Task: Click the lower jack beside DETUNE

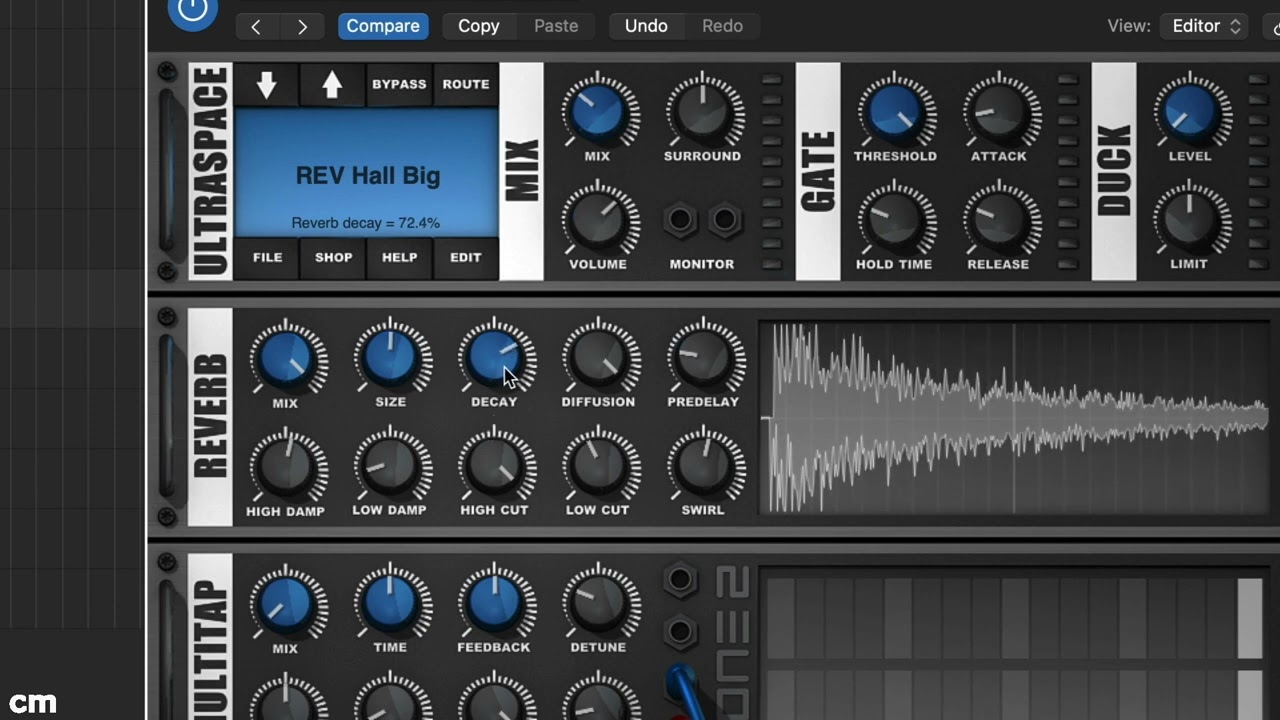Action: click(x=680, y=632)
